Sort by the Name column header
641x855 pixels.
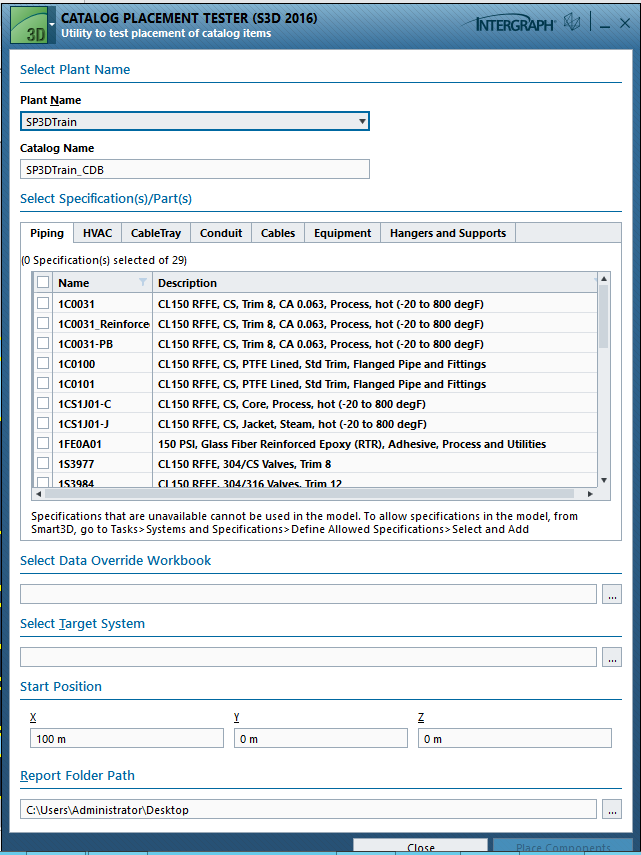click(x=102, y=282)
